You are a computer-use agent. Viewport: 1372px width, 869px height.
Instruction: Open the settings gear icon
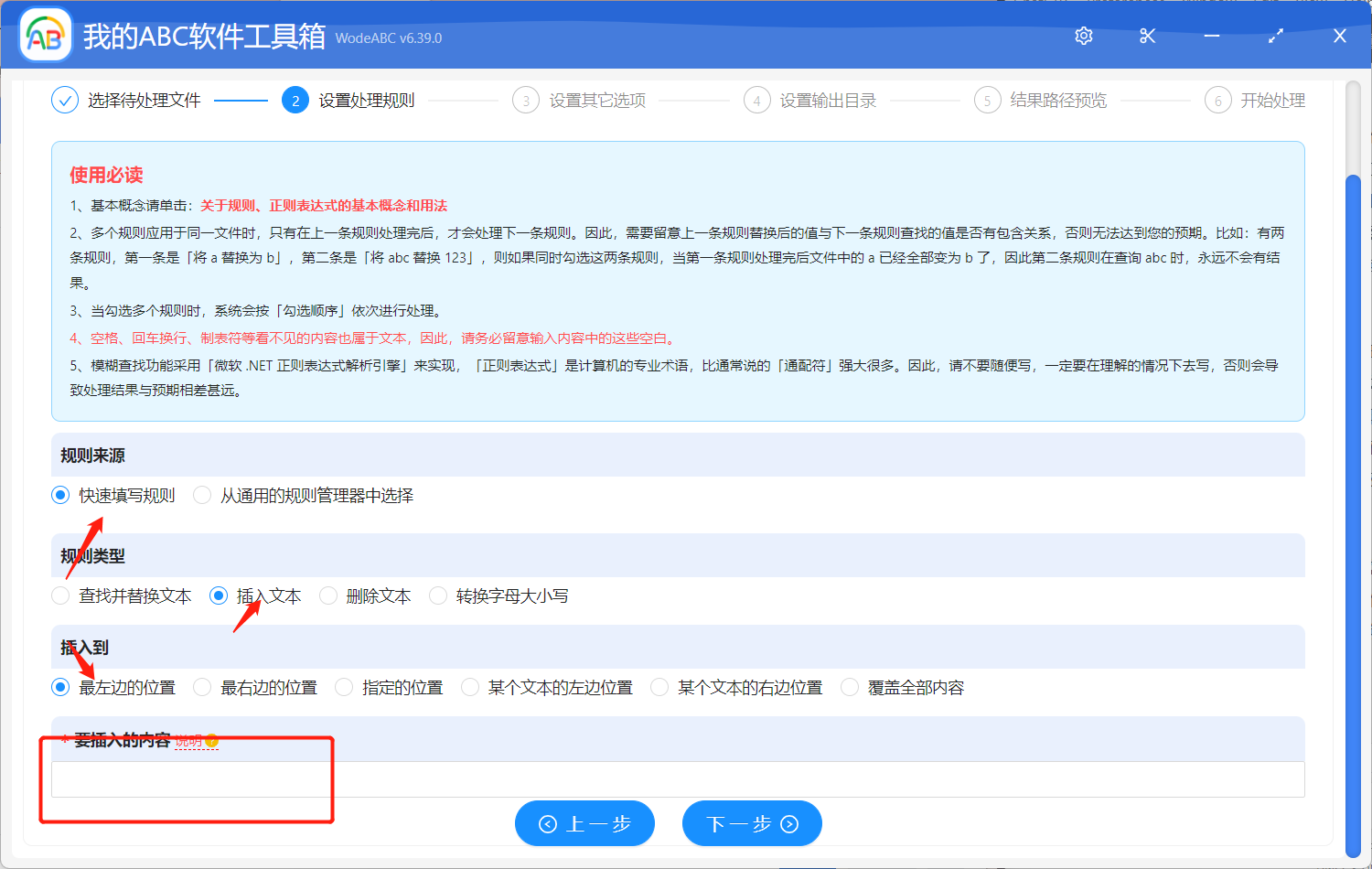coord(1083,35)
